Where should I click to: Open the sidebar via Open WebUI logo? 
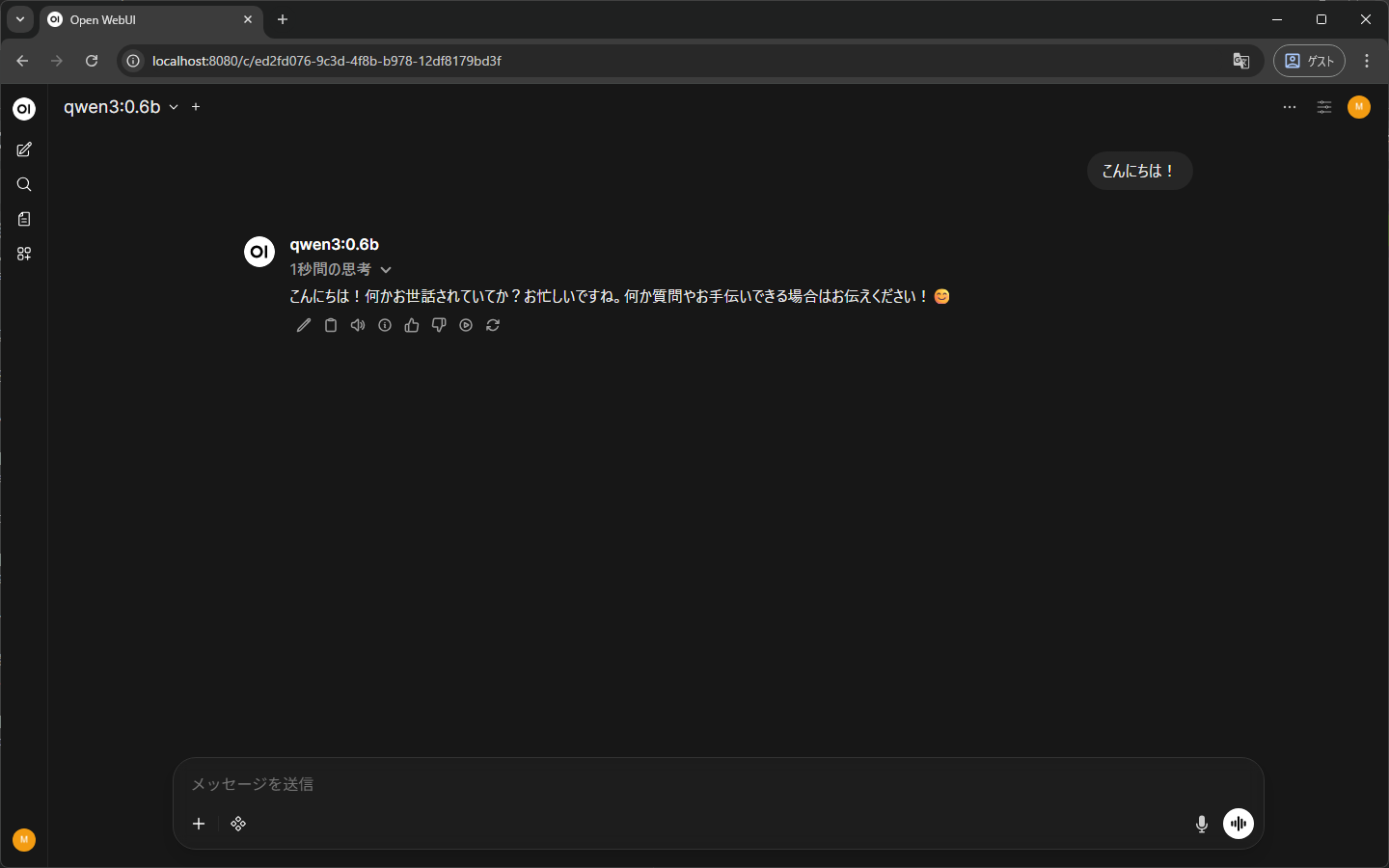24,109
